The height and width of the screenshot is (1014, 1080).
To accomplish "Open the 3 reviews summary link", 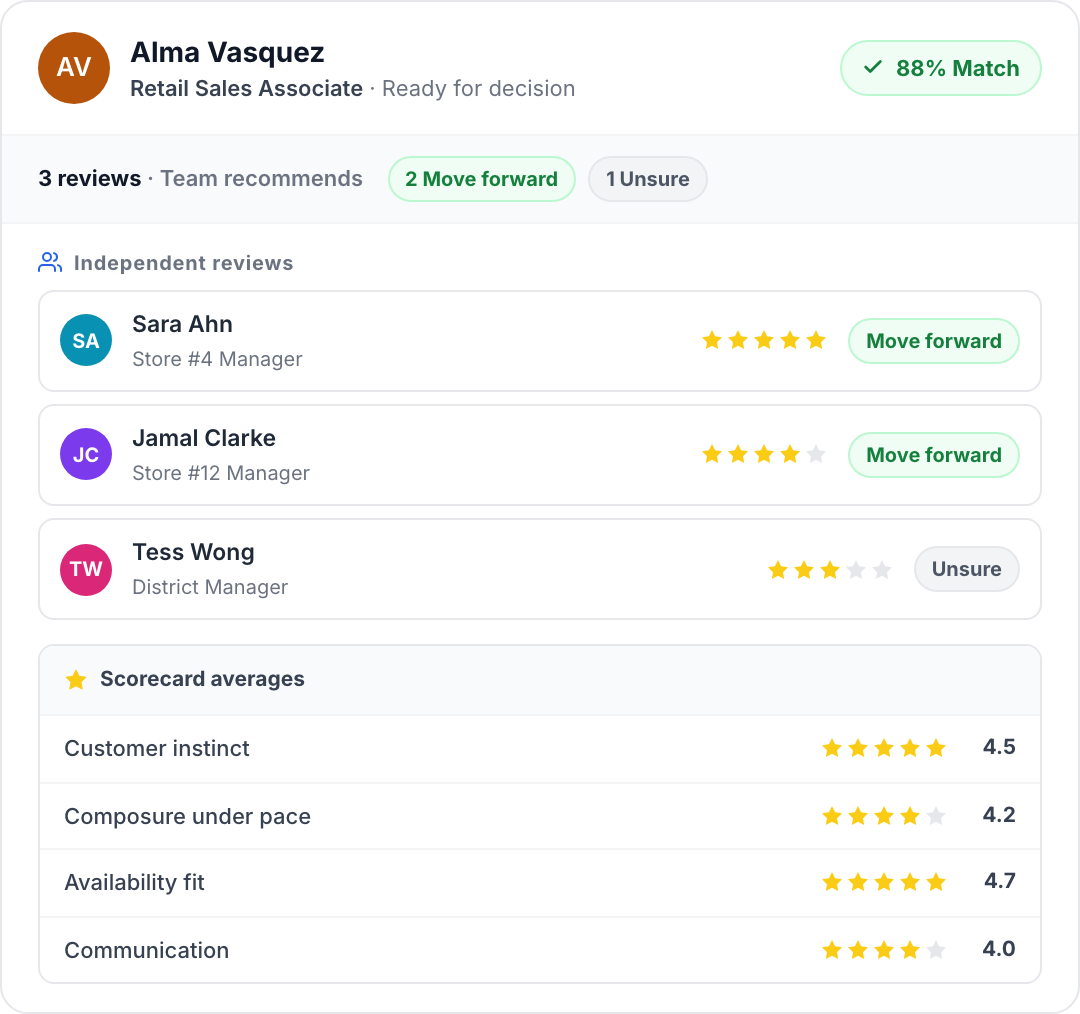I will 89,179.
